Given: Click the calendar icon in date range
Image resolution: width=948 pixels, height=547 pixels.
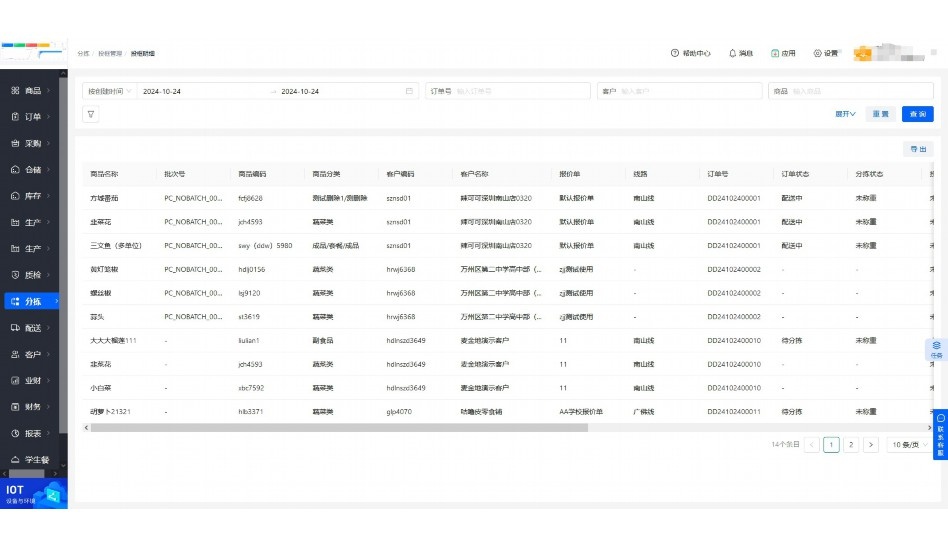Looking at the screenshot, I should coord(409,91).
